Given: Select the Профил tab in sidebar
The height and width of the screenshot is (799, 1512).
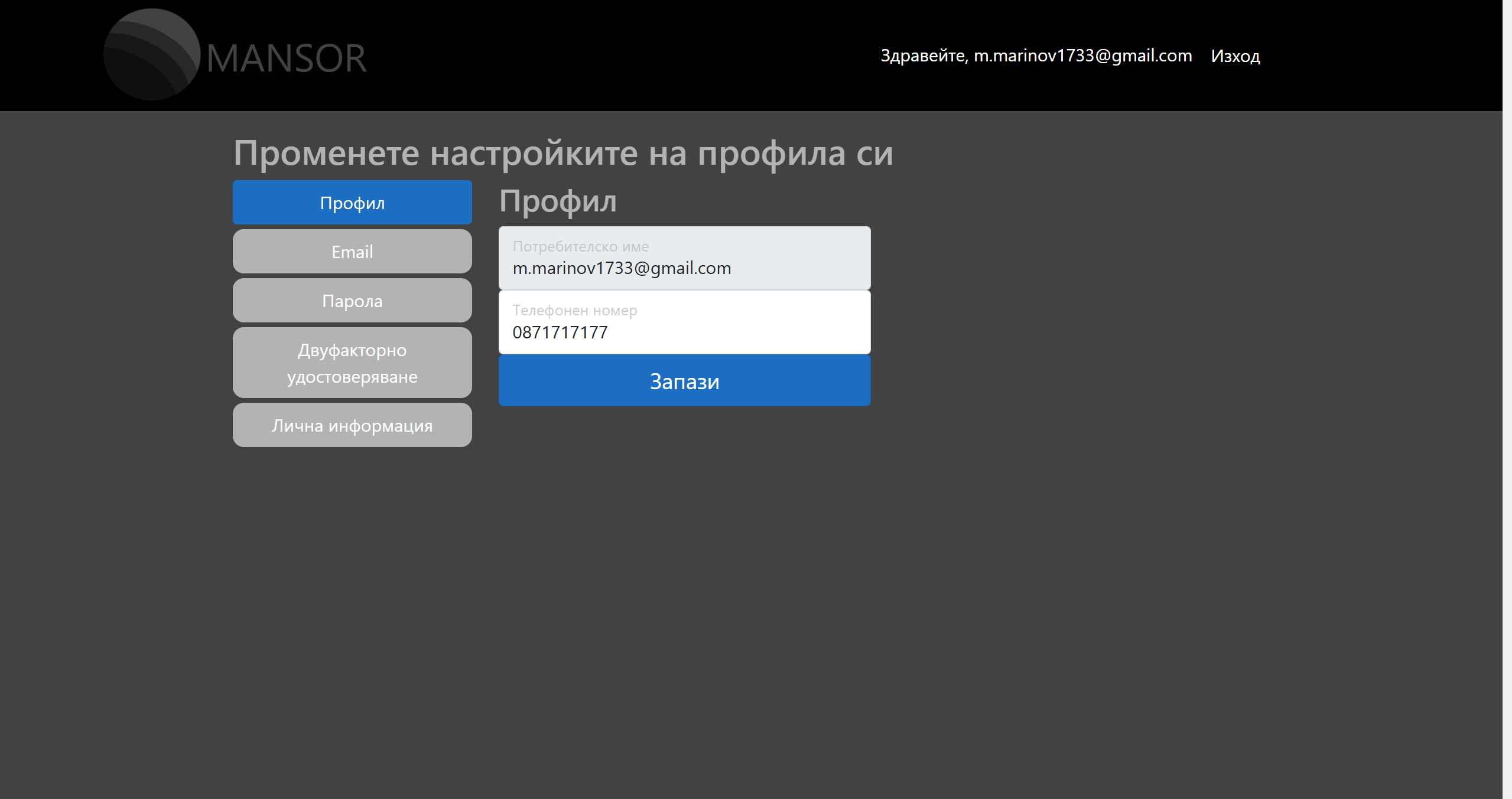Looking at the screenshot, I should 352,203.
